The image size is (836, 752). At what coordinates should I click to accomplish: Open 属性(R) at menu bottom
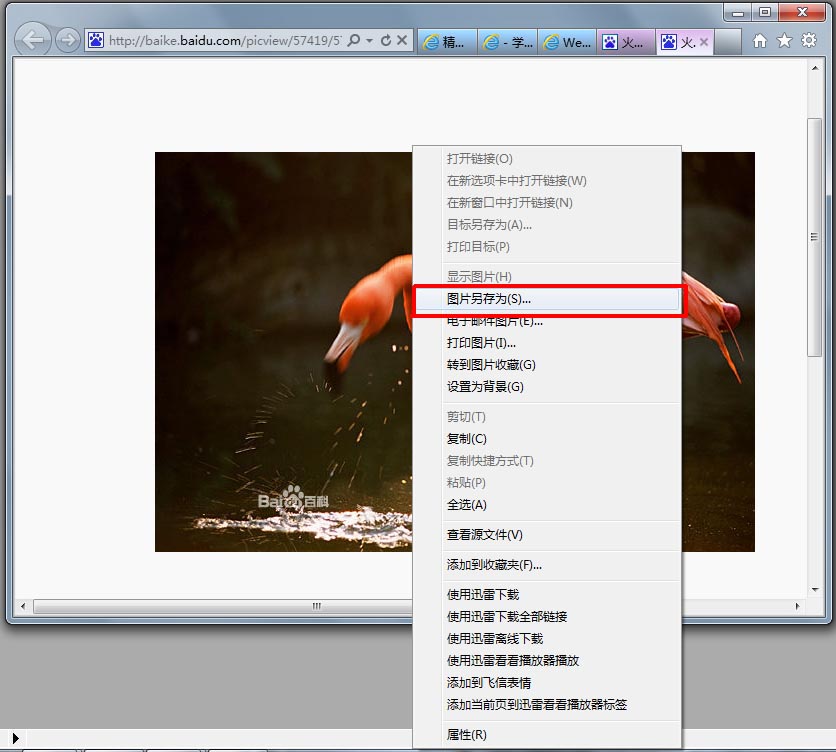click(467, 735)
